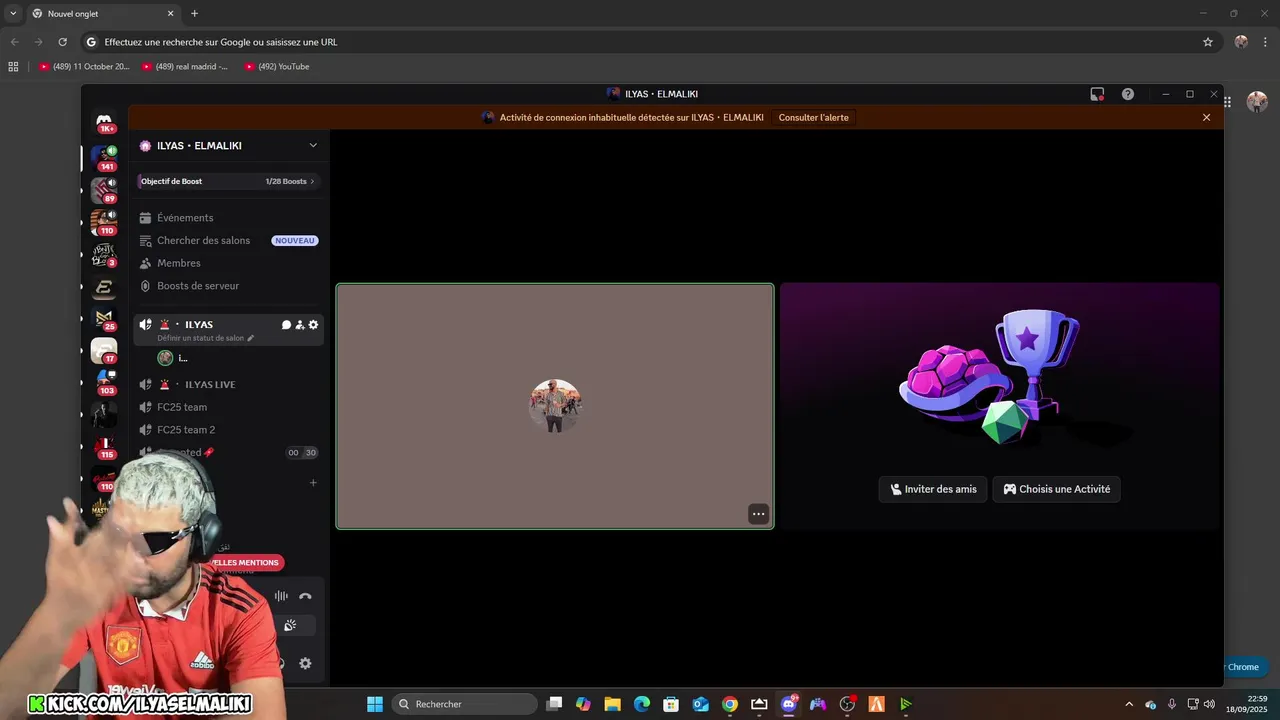Select the Nouvel onglet tab

point(102,14)
